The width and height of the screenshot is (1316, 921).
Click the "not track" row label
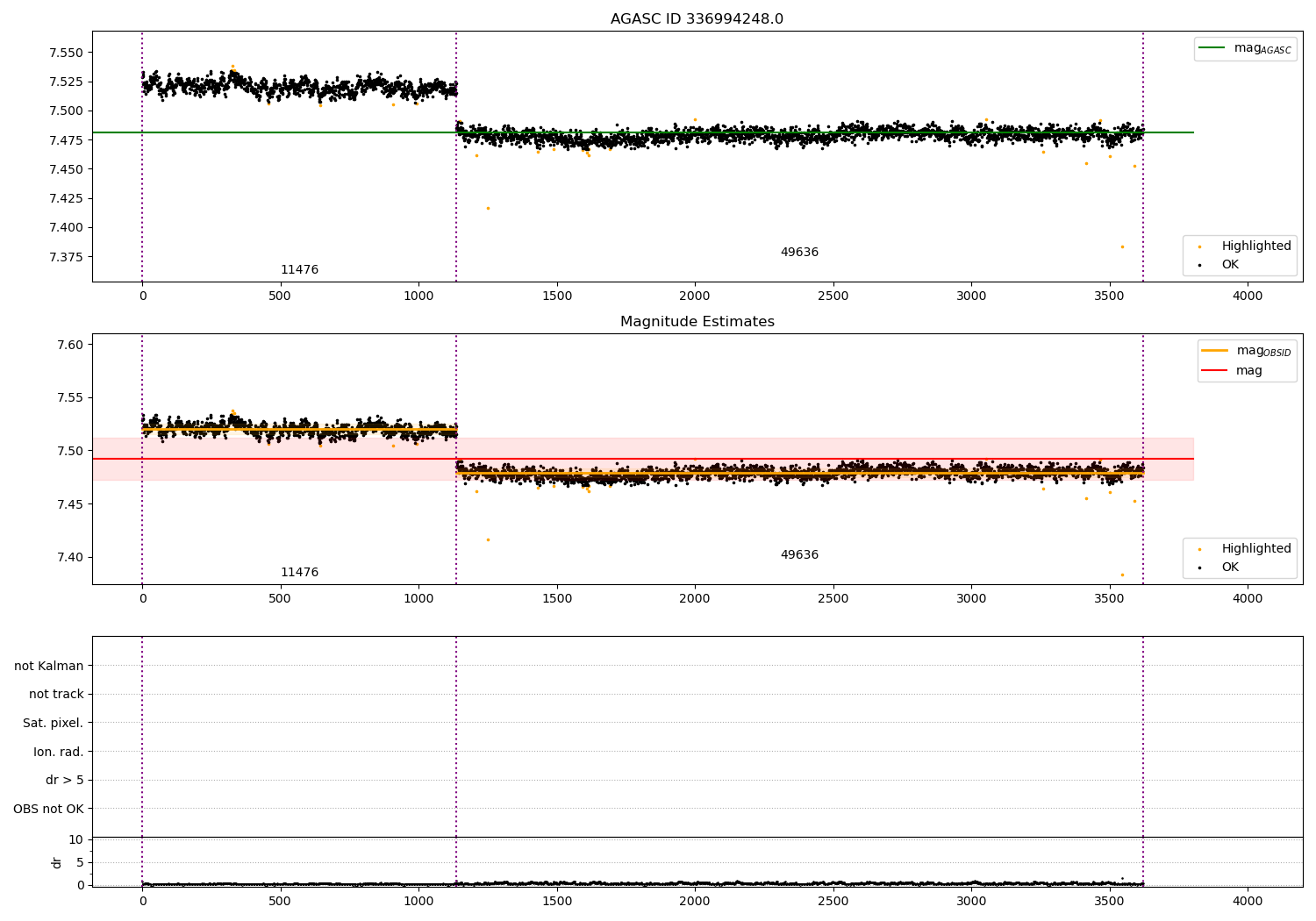(56, 695)
